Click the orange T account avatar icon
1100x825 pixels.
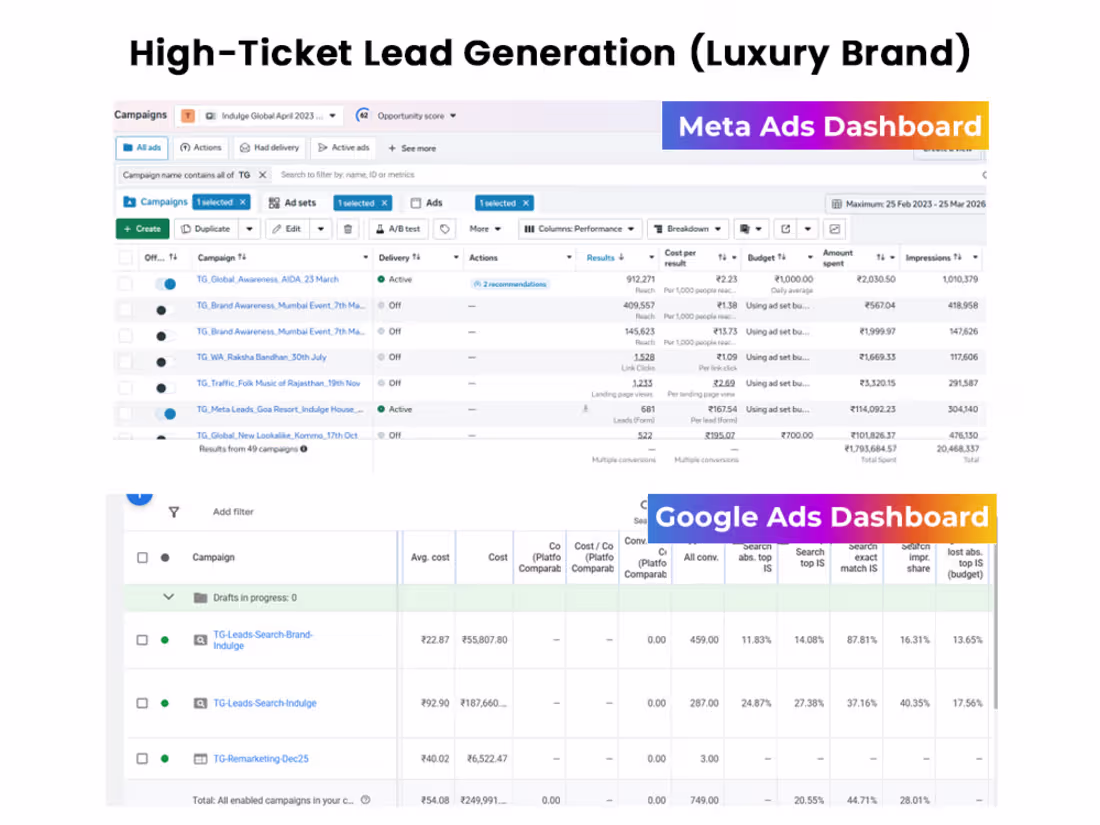click(x=188, y=116)
